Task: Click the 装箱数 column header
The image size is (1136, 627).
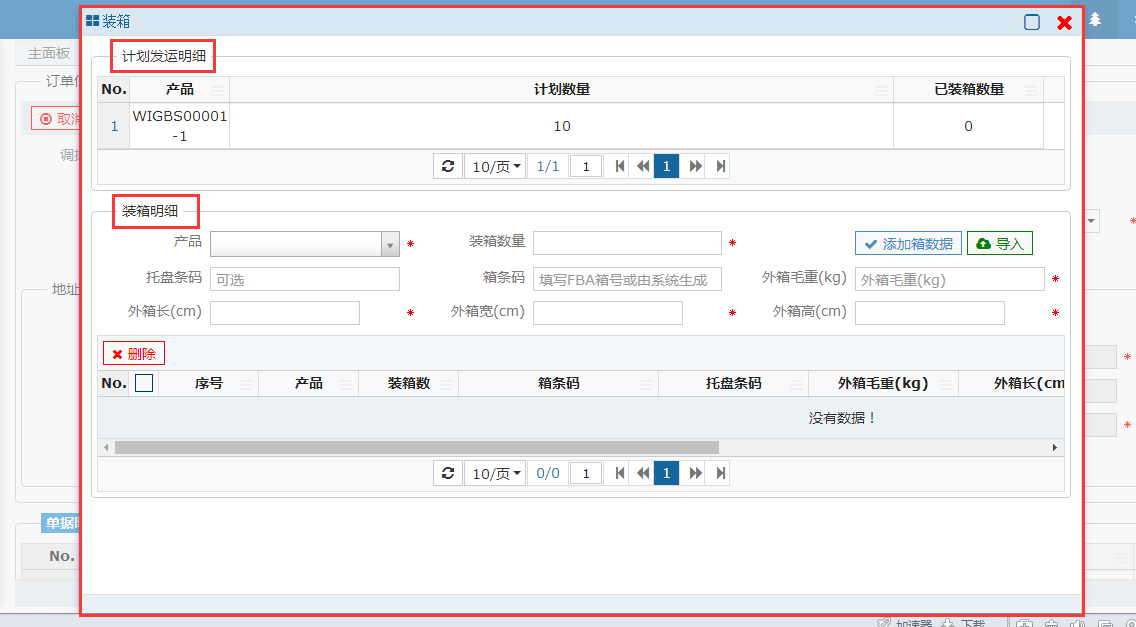Action: (x=409, y=383)
